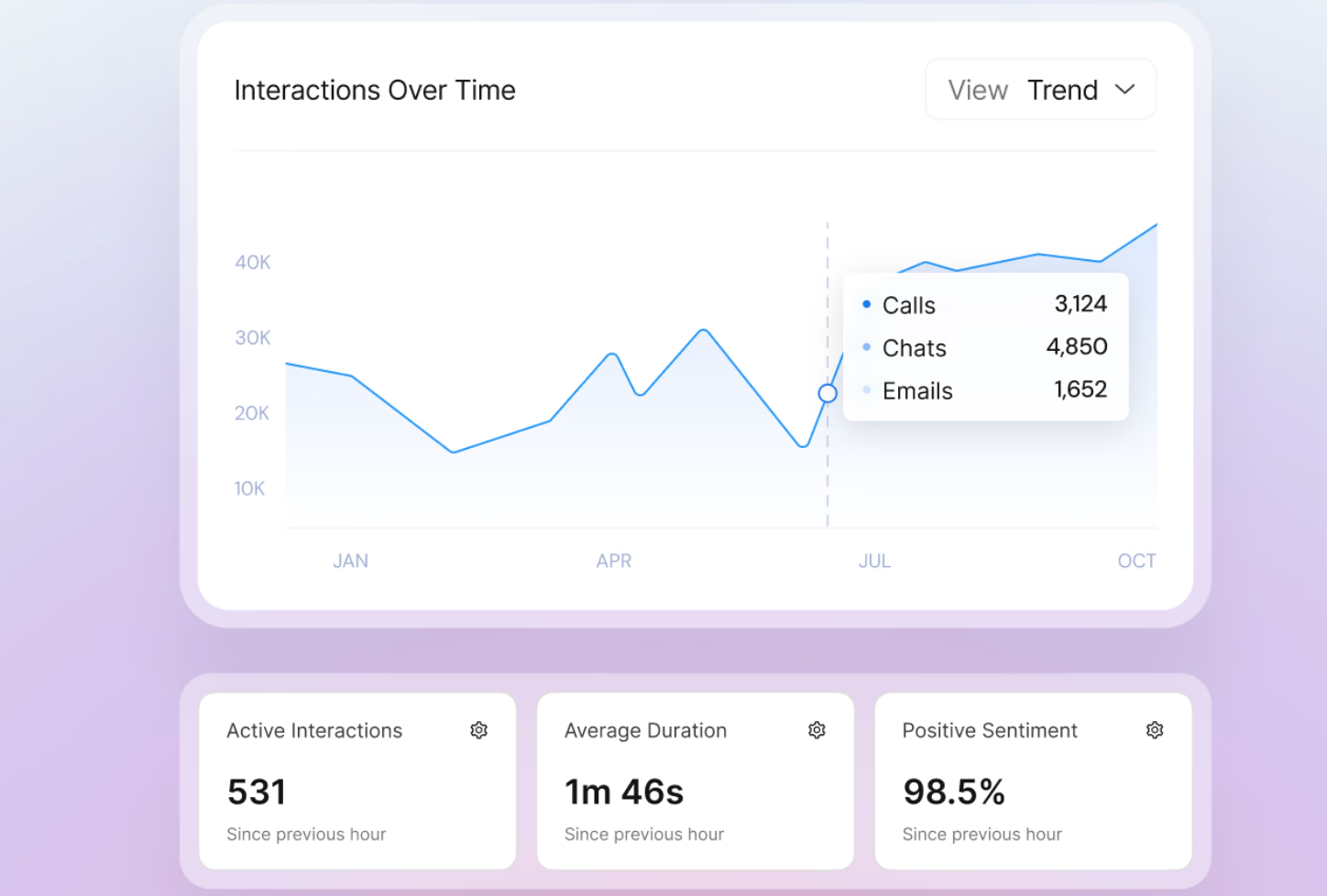This screenshot has width=1327, height=896.
Task: Click the 98.5% Positive Sentiment value
Action: click(953, 792)
